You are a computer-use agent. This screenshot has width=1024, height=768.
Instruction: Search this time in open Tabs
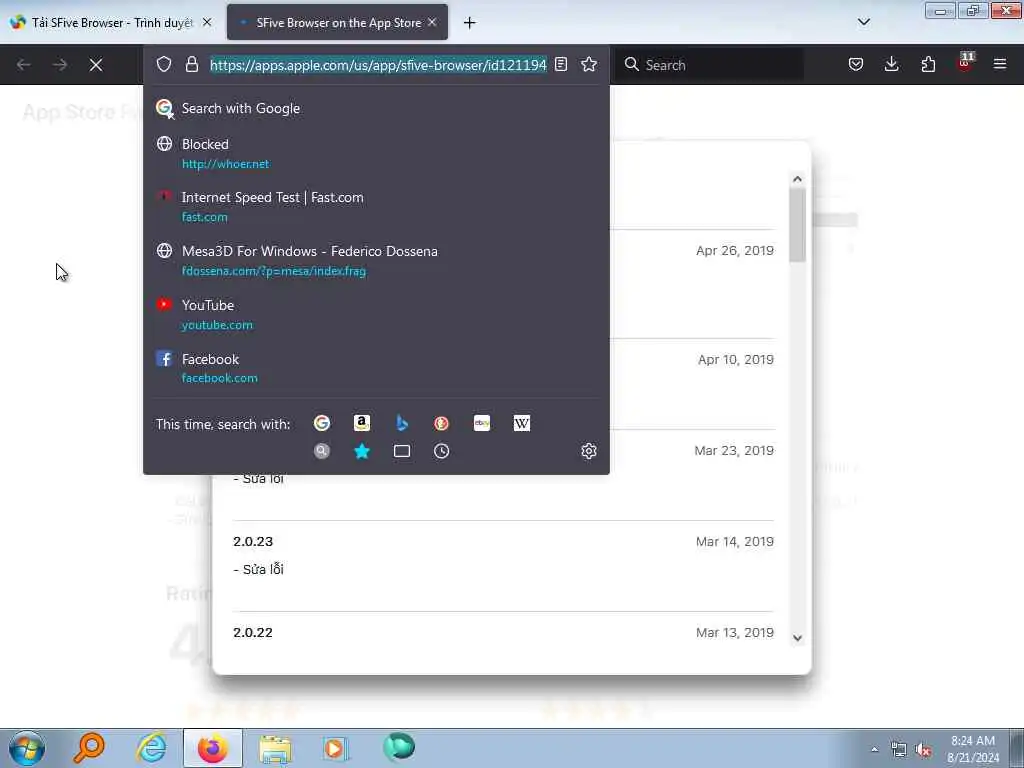(x=402, y=451)
